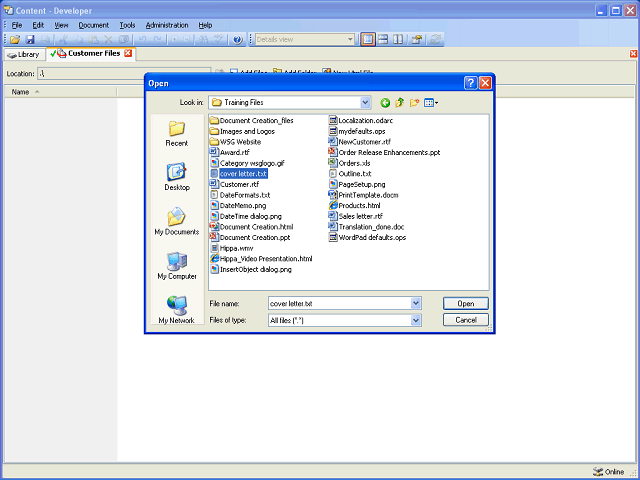Click the Cut scissors toolbar icon
The height and width of the screenshot is (480, 640).
click(x=63, y=40)
